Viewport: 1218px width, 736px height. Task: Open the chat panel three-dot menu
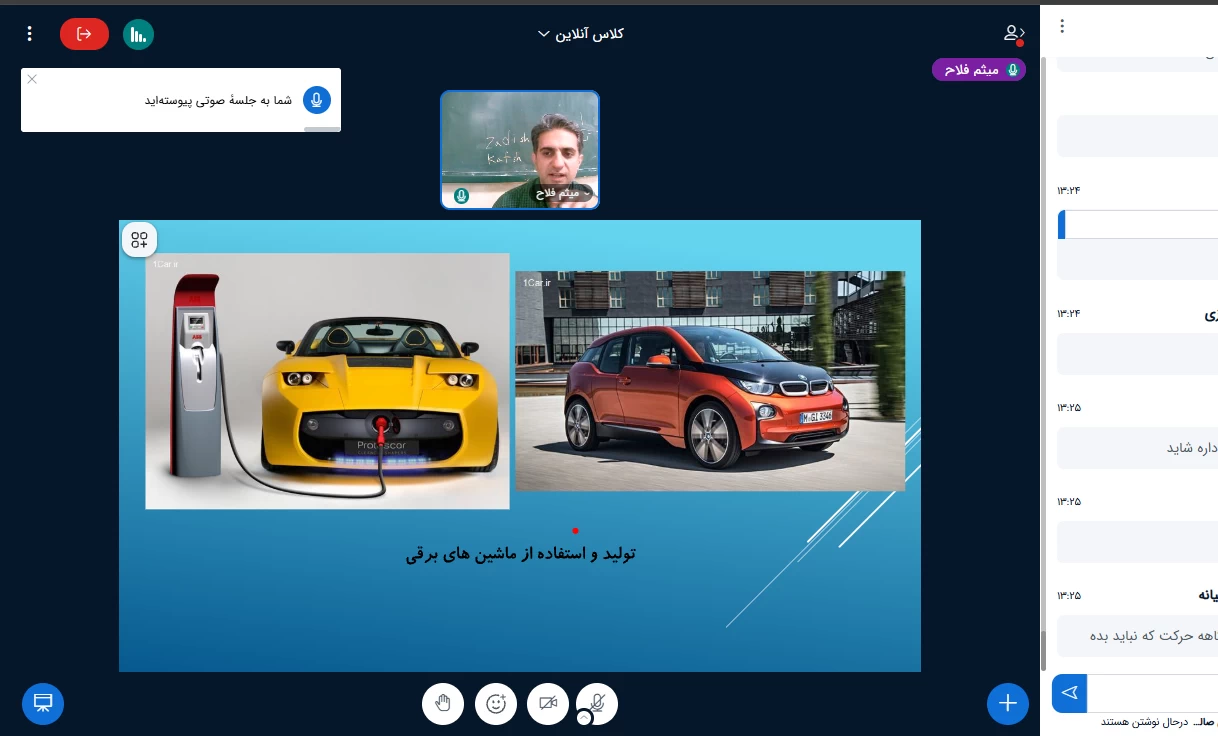click(x=1062, y=27)
